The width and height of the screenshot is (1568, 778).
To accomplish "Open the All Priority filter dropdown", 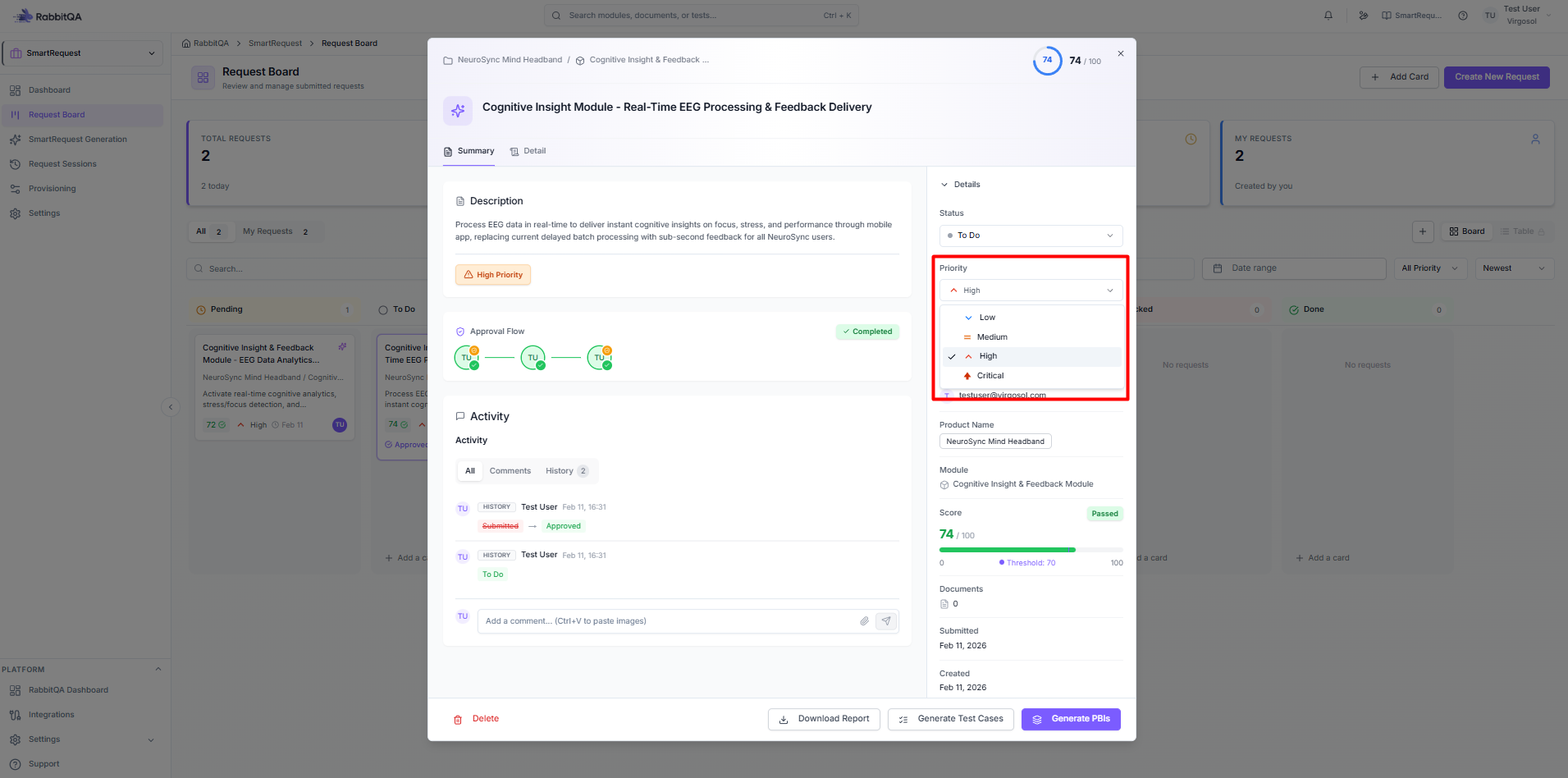I will tap(1430, 268).
